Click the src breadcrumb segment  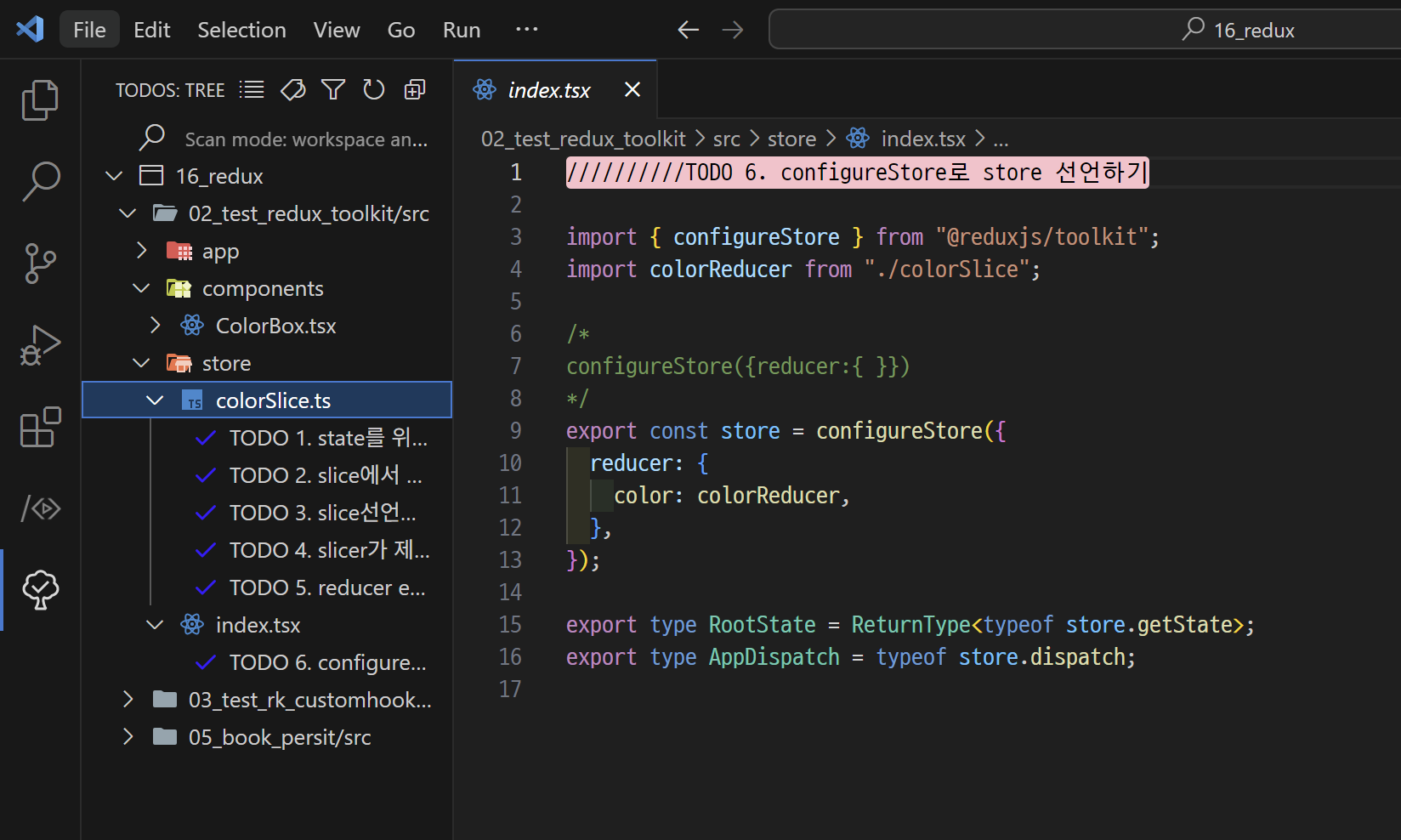(727, 139)
